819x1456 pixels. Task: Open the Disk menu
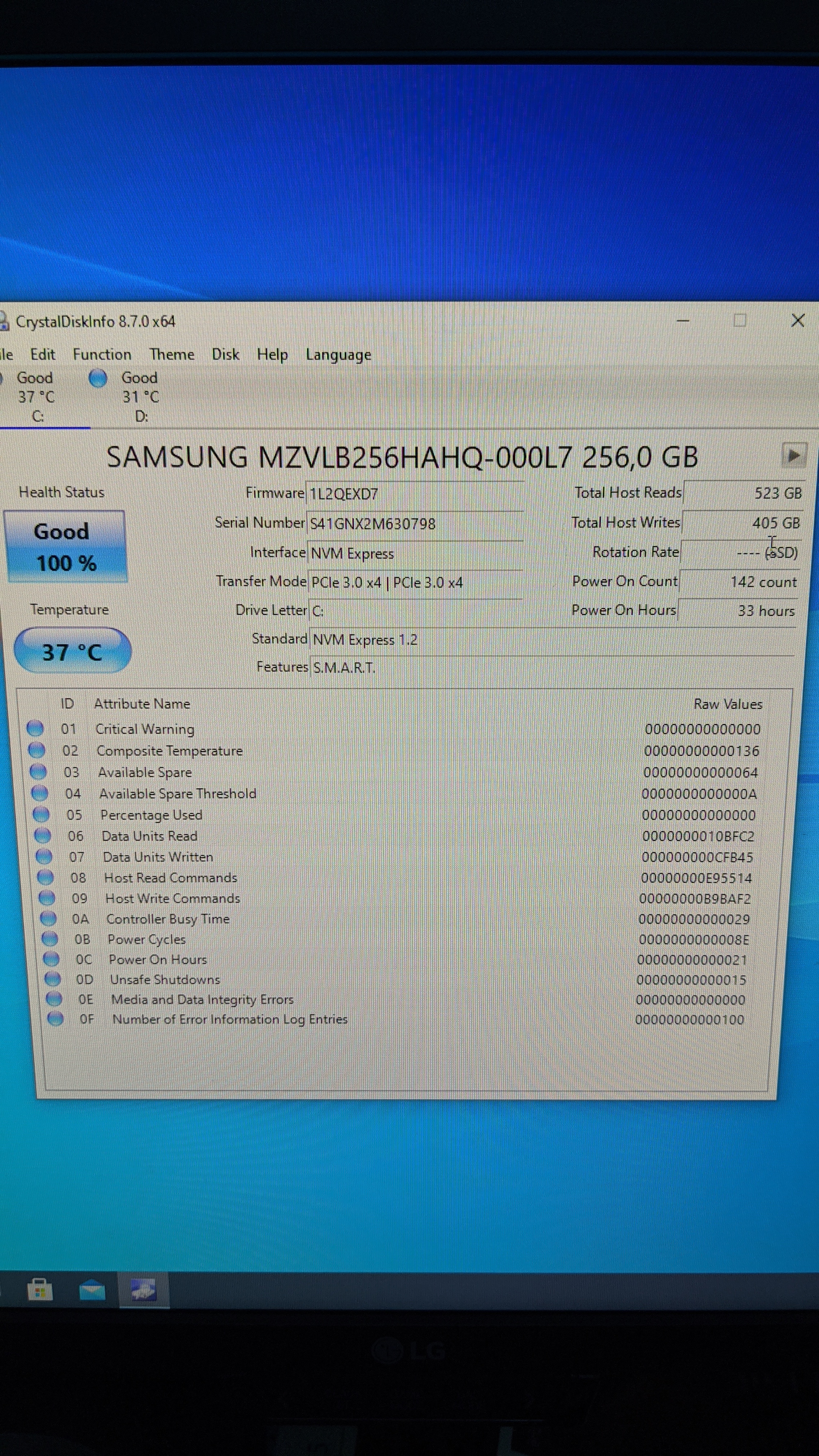pos(226,354)
